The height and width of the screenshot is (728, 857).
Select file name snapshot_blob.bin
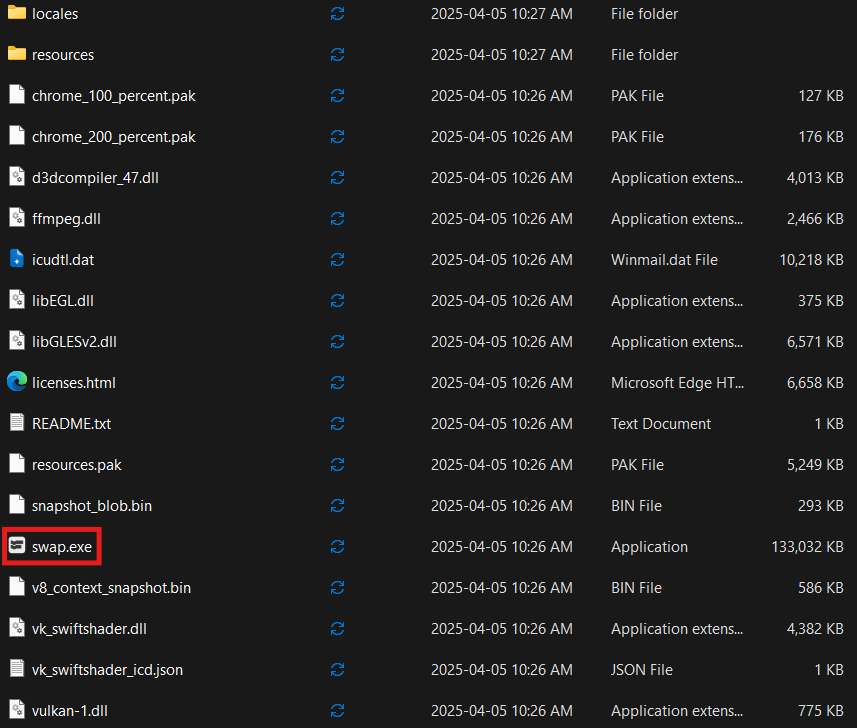click(92, 506)
